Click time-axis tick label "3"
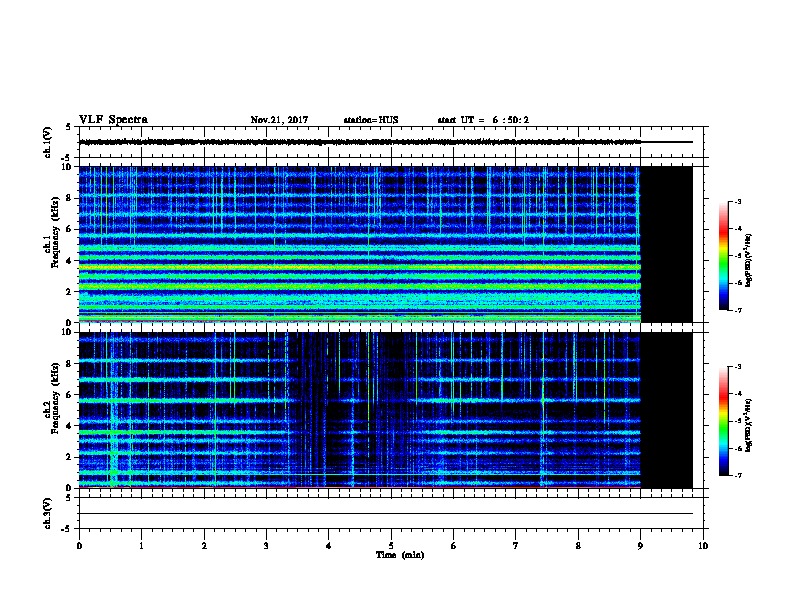792x612 pixels. coord(266,546)
